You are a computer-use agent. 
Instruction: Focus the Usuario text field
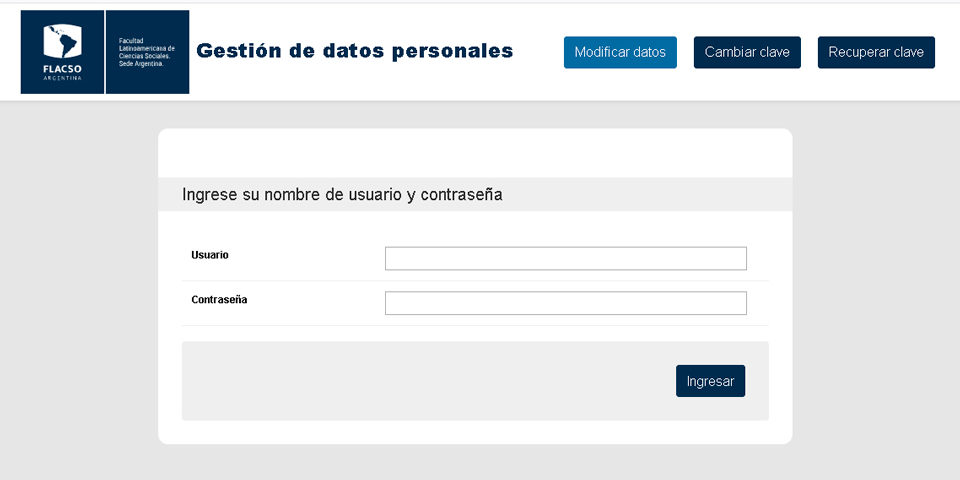(x=566, y=258)
